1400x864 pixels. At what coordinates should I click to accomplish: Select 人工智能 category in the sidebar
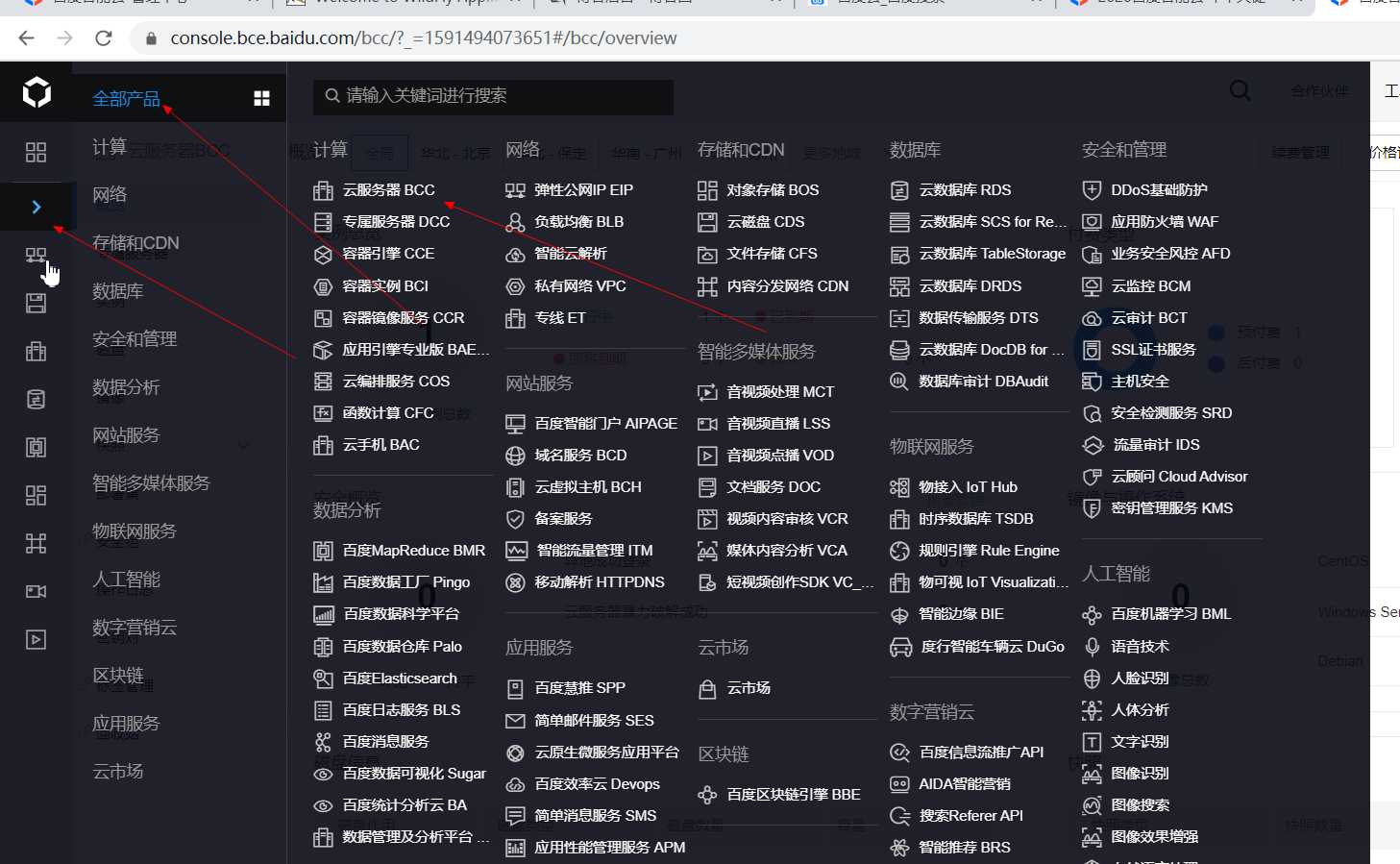[x=126, y=580]
